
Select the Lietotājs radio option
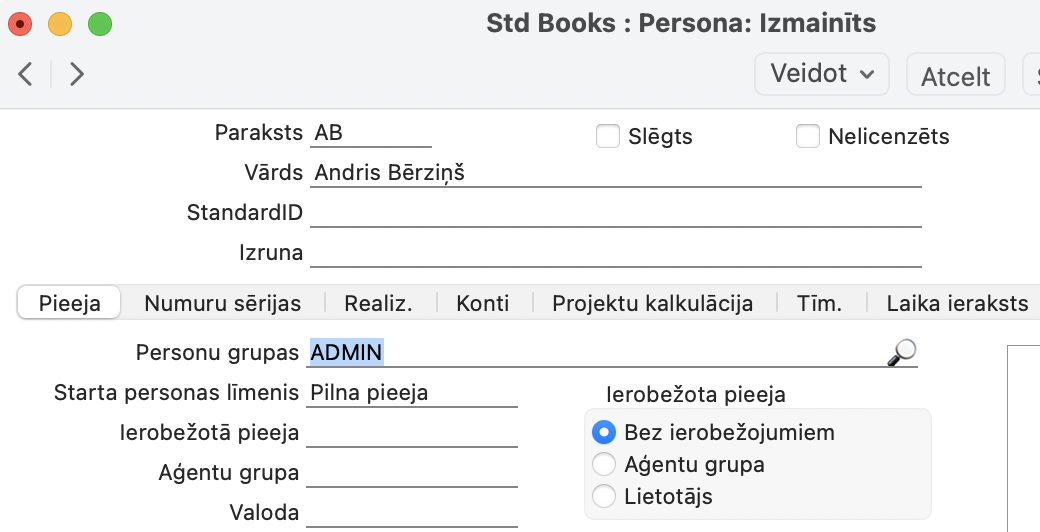pos(603,496)
